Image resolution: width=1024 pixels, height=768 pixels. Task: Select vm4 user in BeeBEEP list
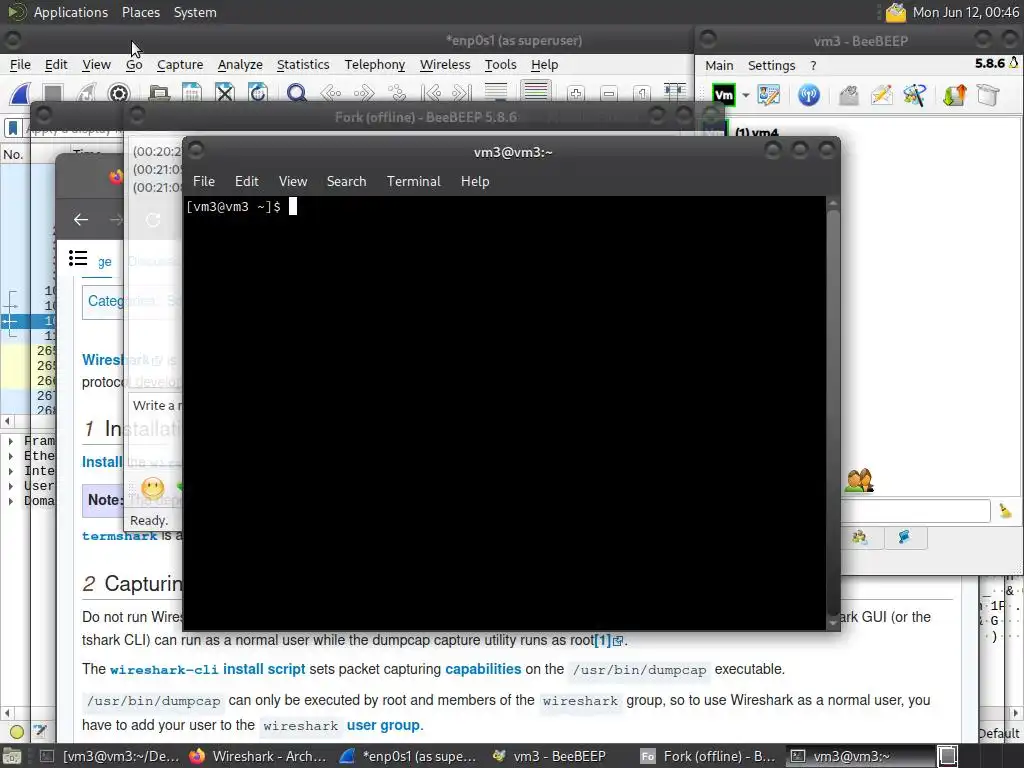click(757, 133)
